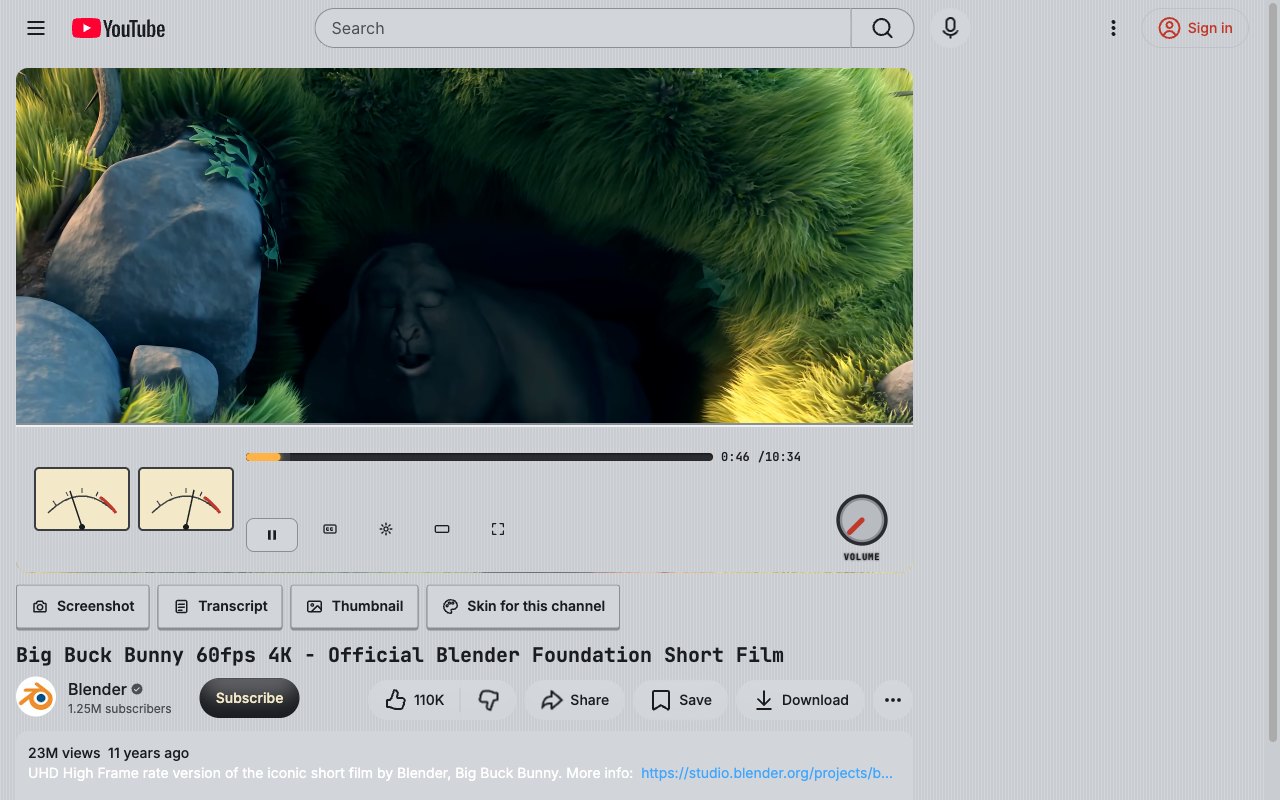
Task: Open player settings gear
Action: pos(386,529)
